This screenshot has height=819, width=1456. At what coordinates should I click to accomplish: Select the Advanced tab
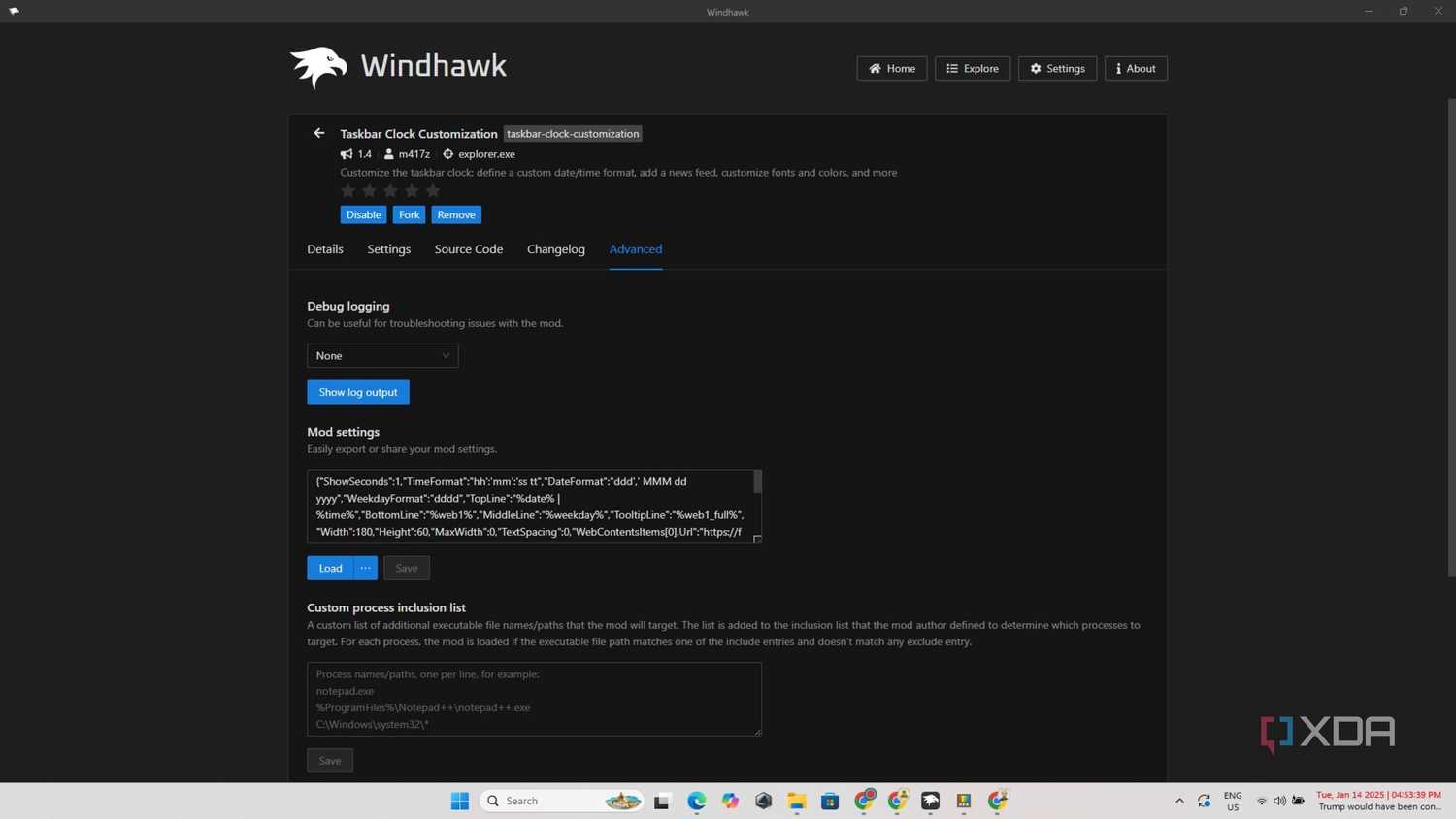pos(636,249)
